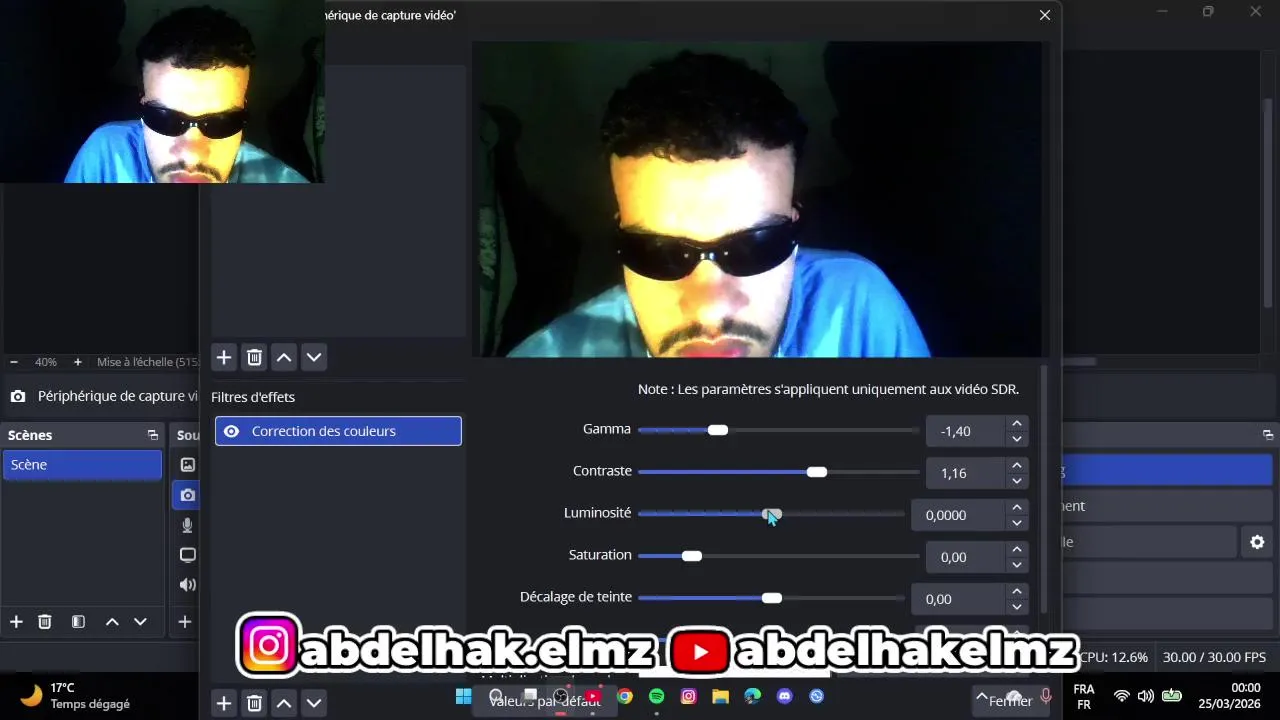Increase Saturation value with its up arrow
The height and width of the screenshot is (720, 1280).
tap(1017, 550)
